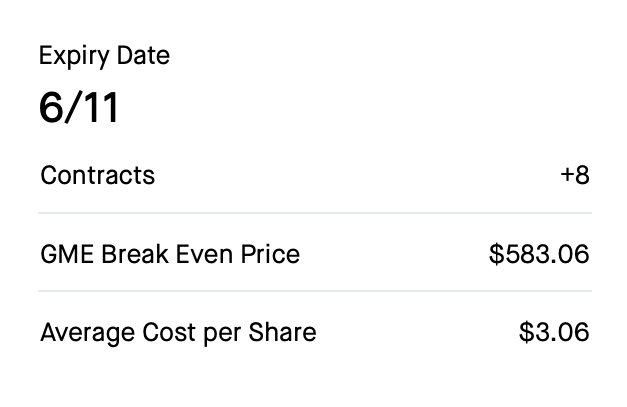The width and height of the screenshot is (627, 407).
Task: Select the $3.06 average cost value
Action: tap(554, 332)
